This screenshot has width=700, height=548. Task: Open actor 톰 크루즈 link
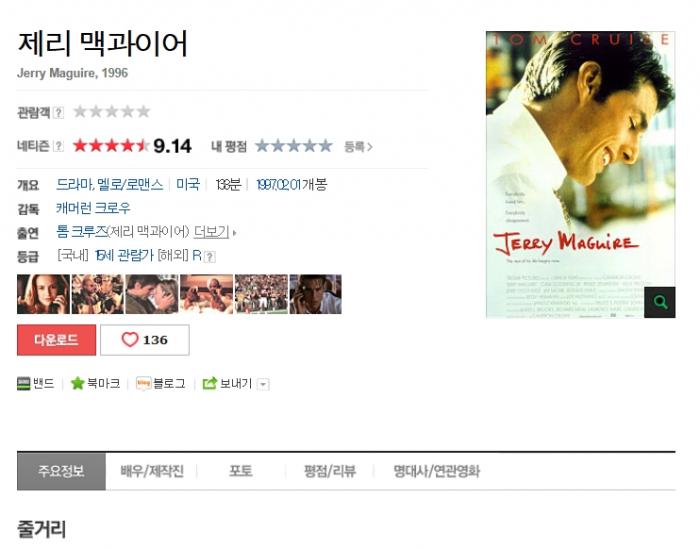click(82, 232)
